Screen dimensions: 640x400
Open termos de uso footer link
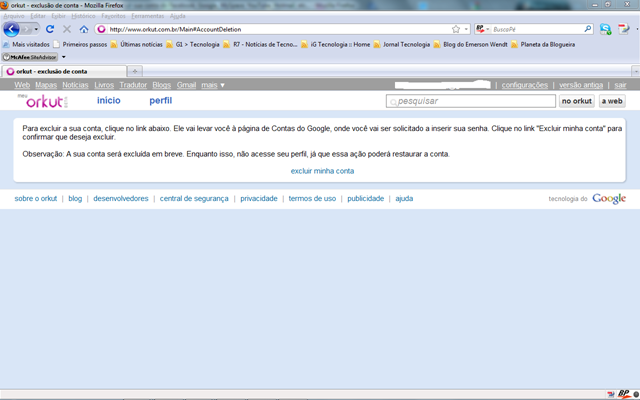click(x=312, y=198)
